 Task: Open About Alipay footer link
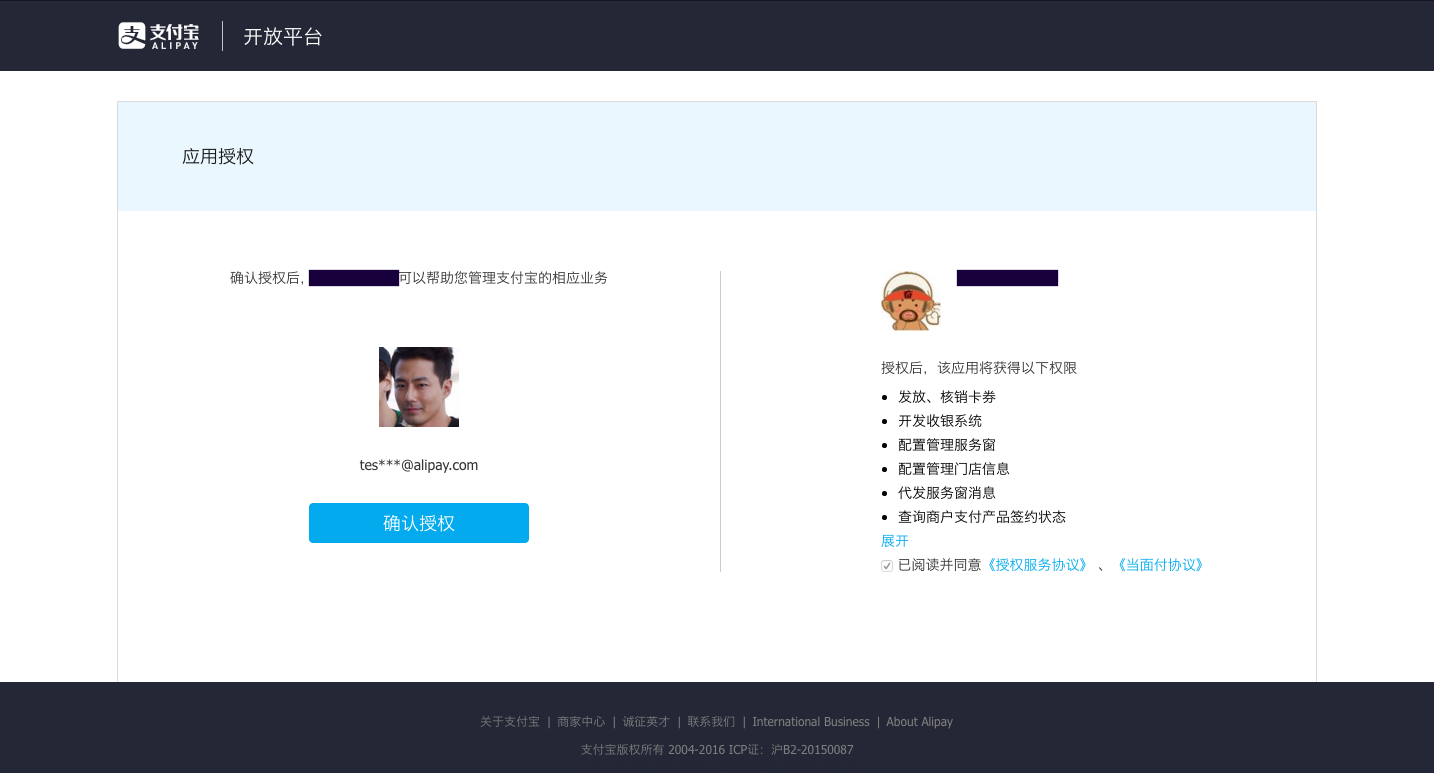point(920,722)
